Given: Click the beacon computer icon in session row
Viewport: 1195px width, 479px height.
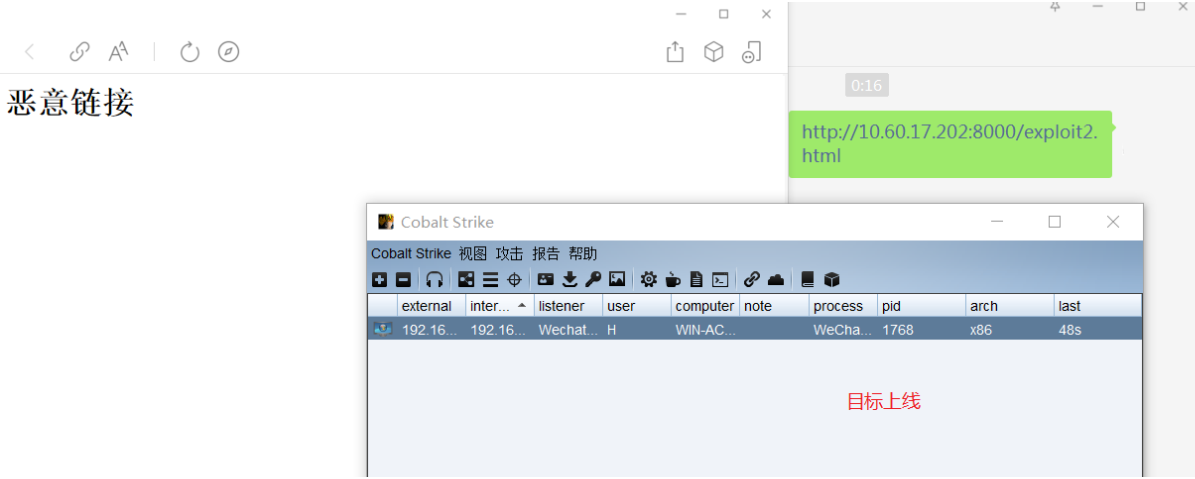Looking at the screenshot, I should 383,329.
